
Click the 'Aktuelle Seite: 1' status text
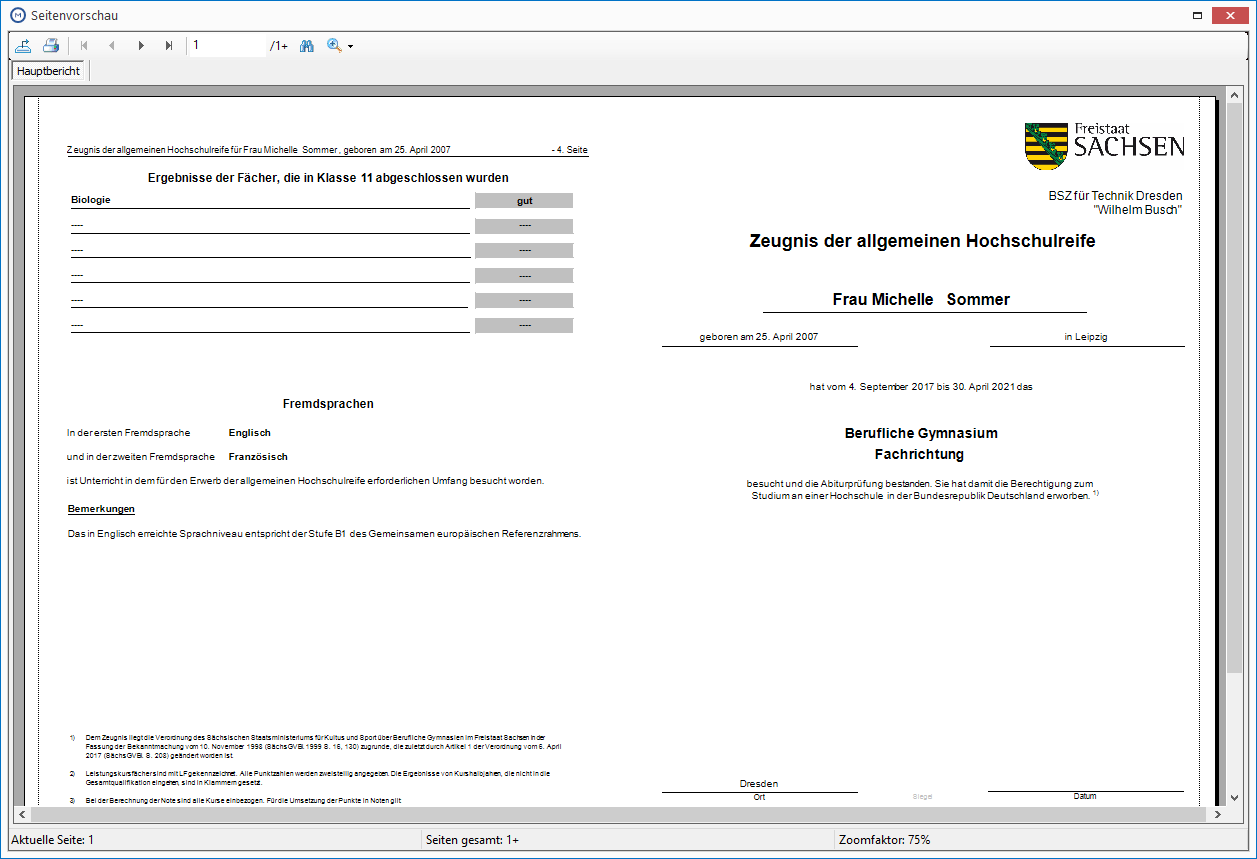pos(52,840)
